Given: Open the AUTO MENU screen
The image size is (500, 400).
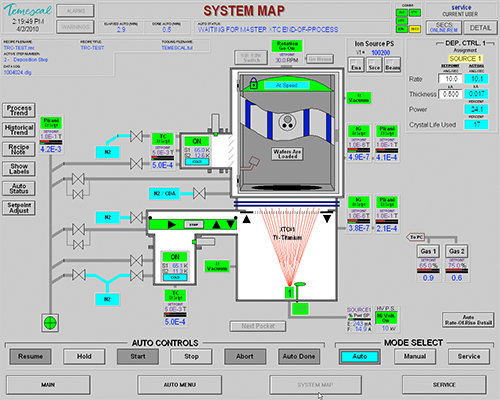Looking at the screenshot, I should [x=180, y=385].
